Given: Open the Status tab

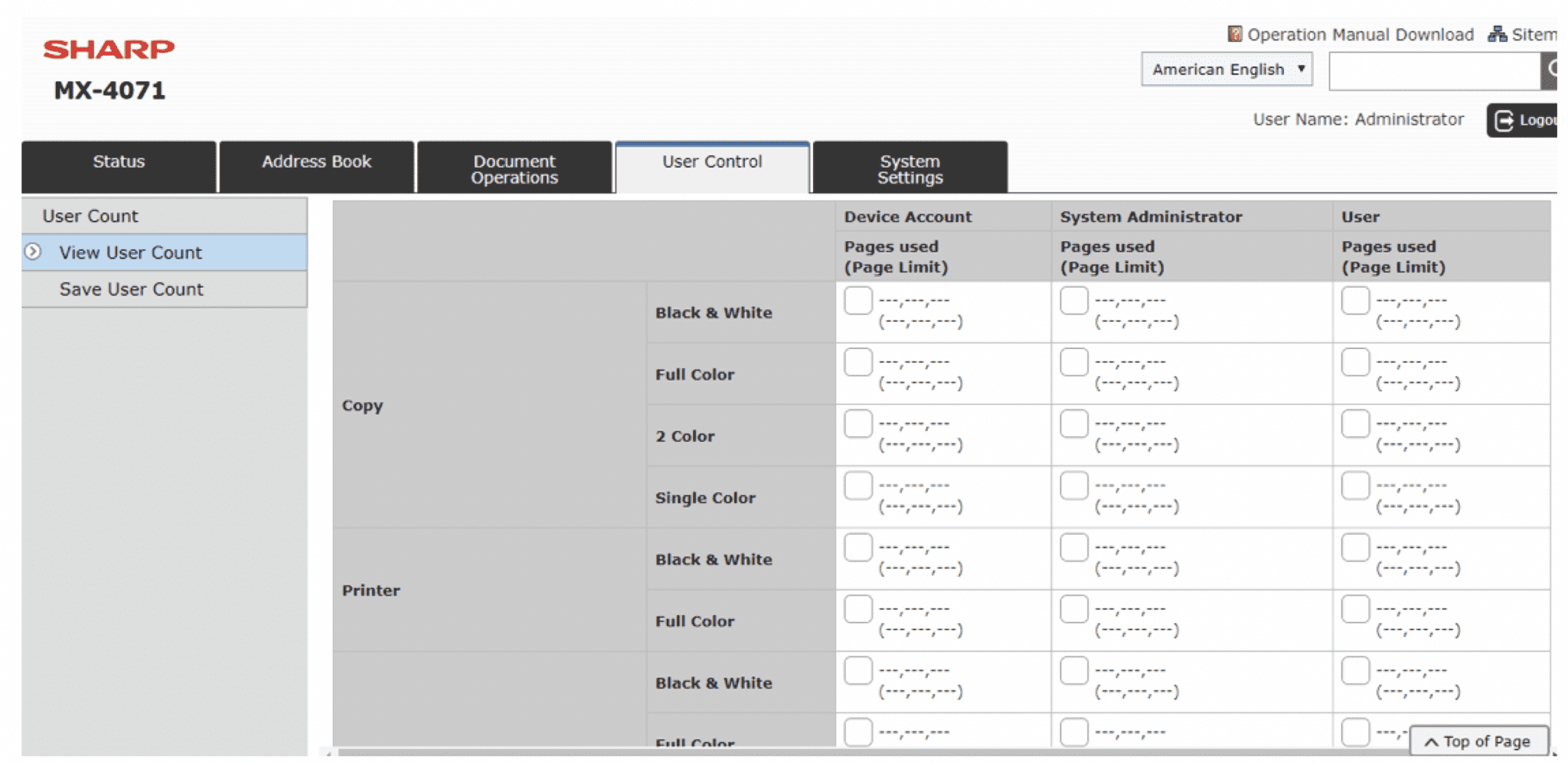Looking at the screenshot, I should tap(119, 161).
